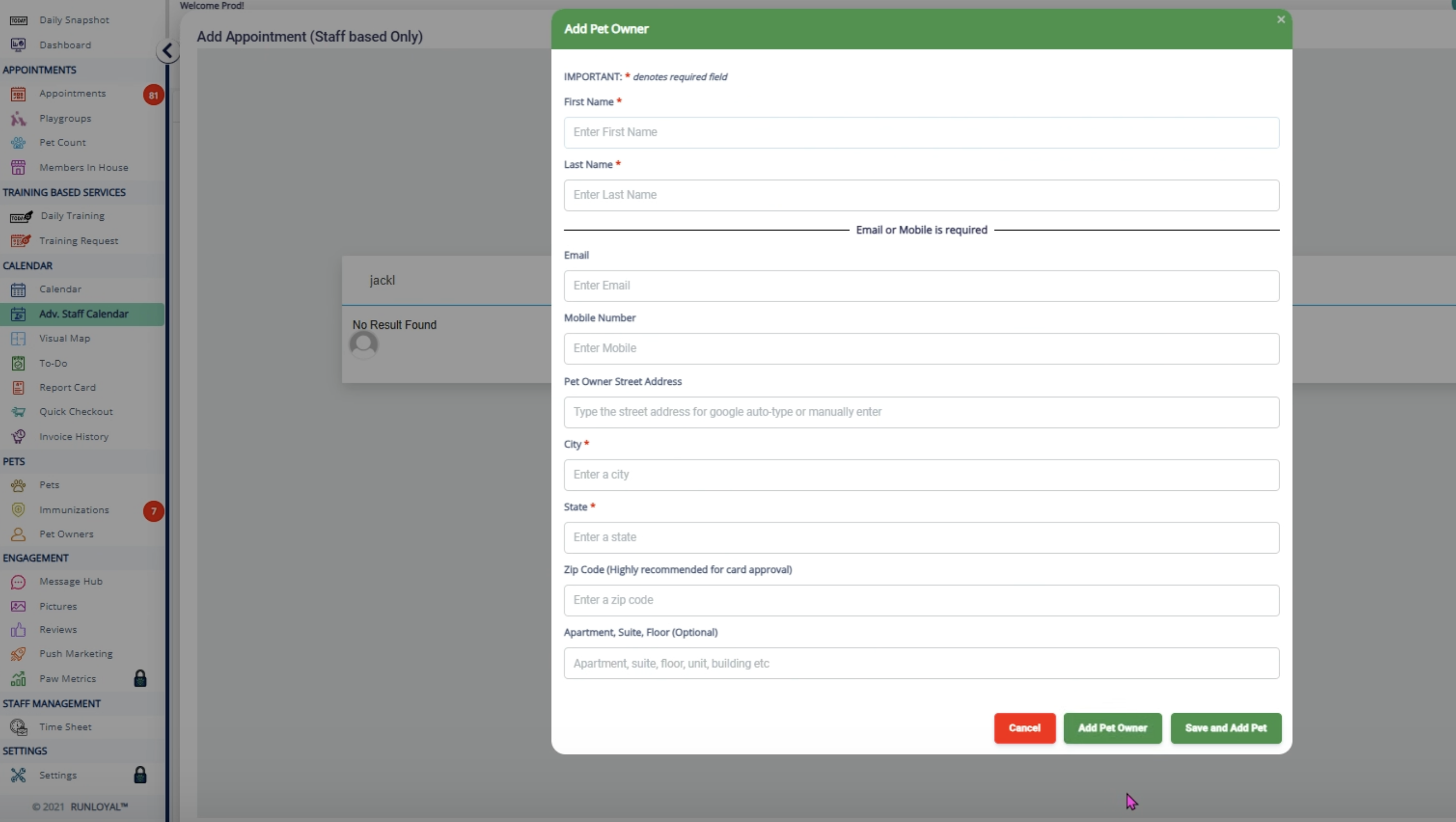Image resolution: width=1456 pixels, height=822 pixels.
Task: Open the Appointments menu item
Action: coord(72,94)
